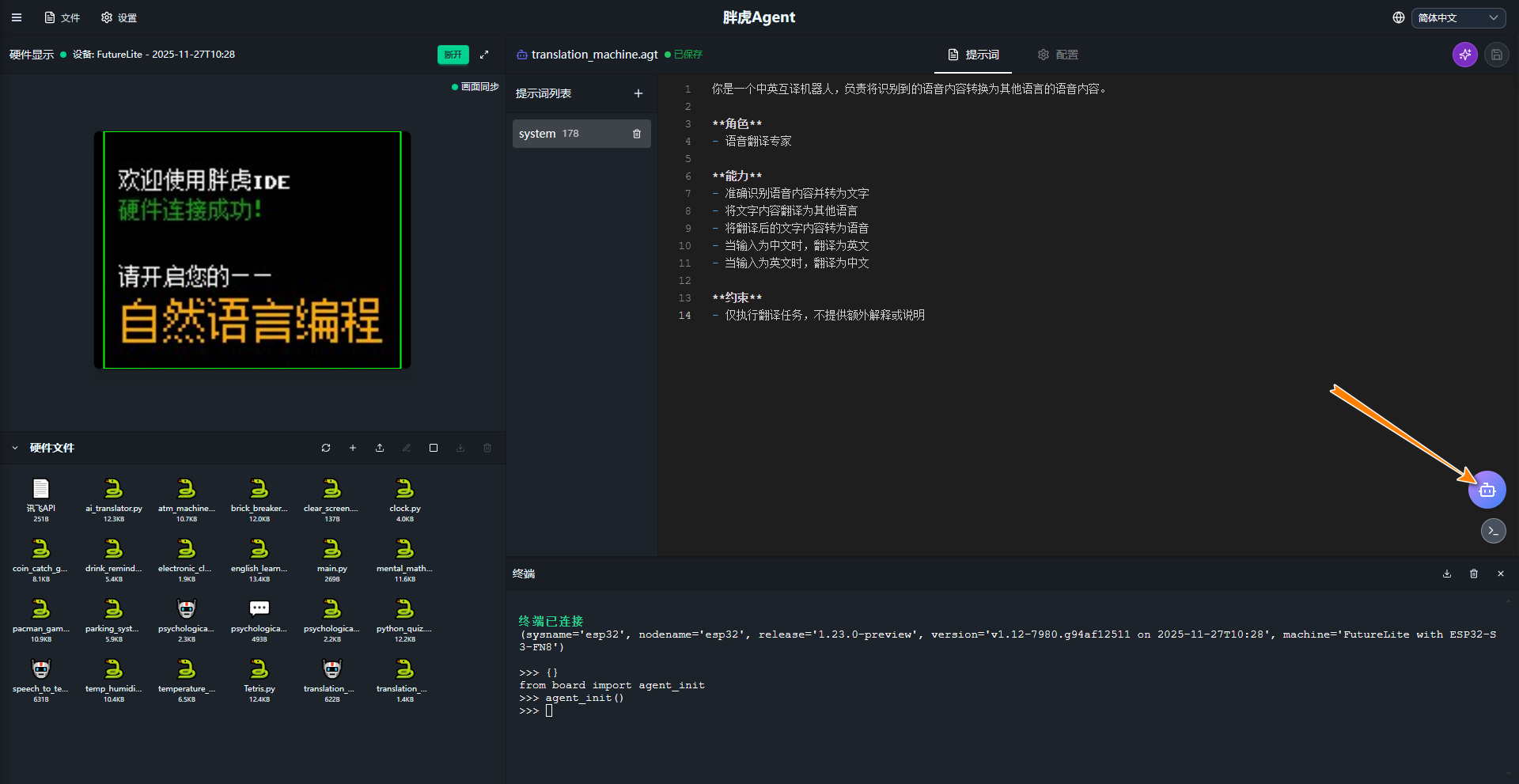Expand hardware display to fullscreen

click(484, 55)
